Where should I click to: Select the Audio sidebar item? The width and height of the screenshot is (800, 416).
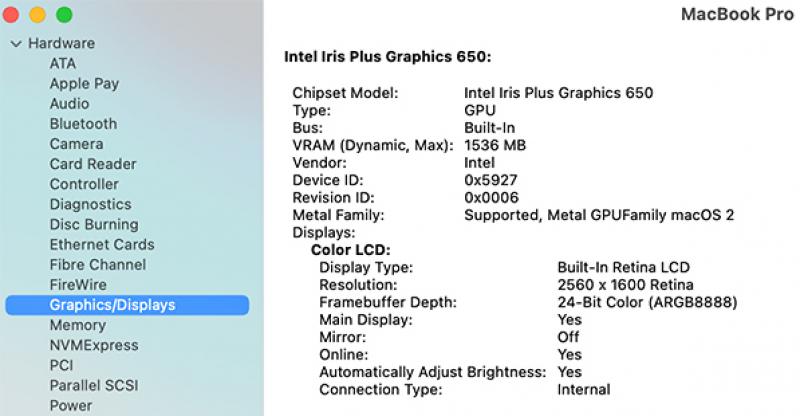click(x=69, y=104)
